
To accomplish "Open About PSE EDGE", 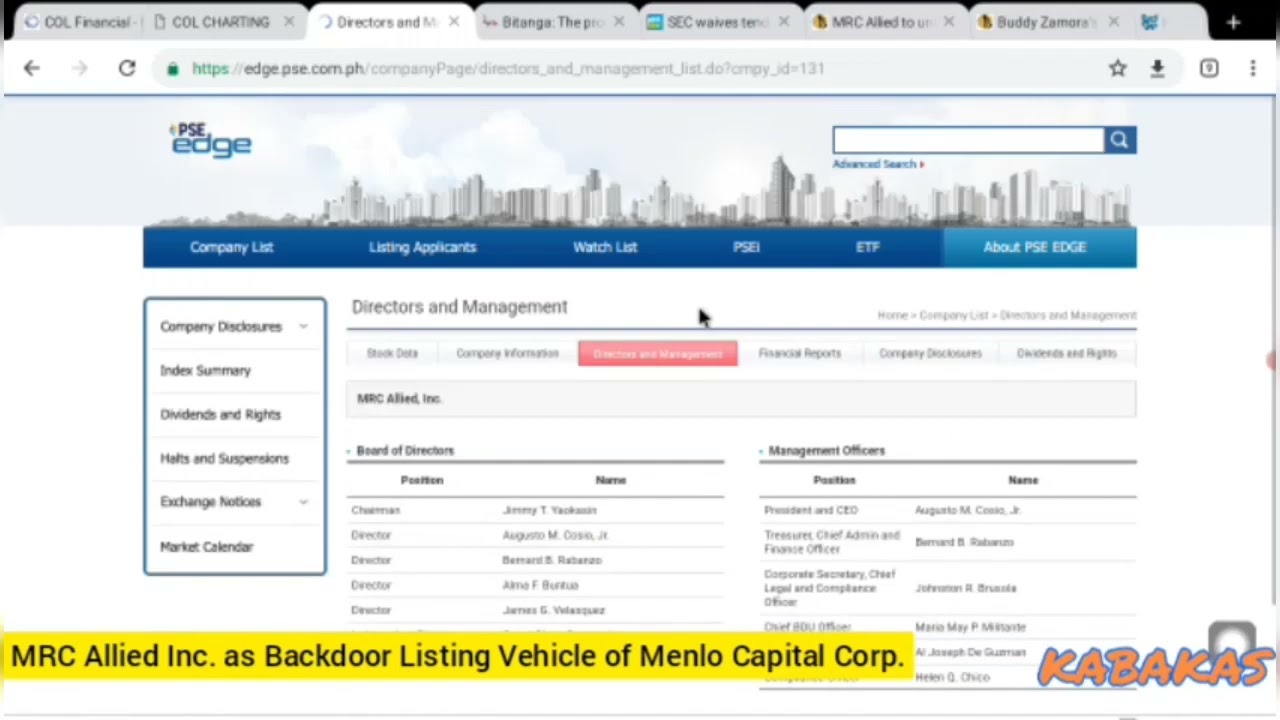I will click(1035, 247).
